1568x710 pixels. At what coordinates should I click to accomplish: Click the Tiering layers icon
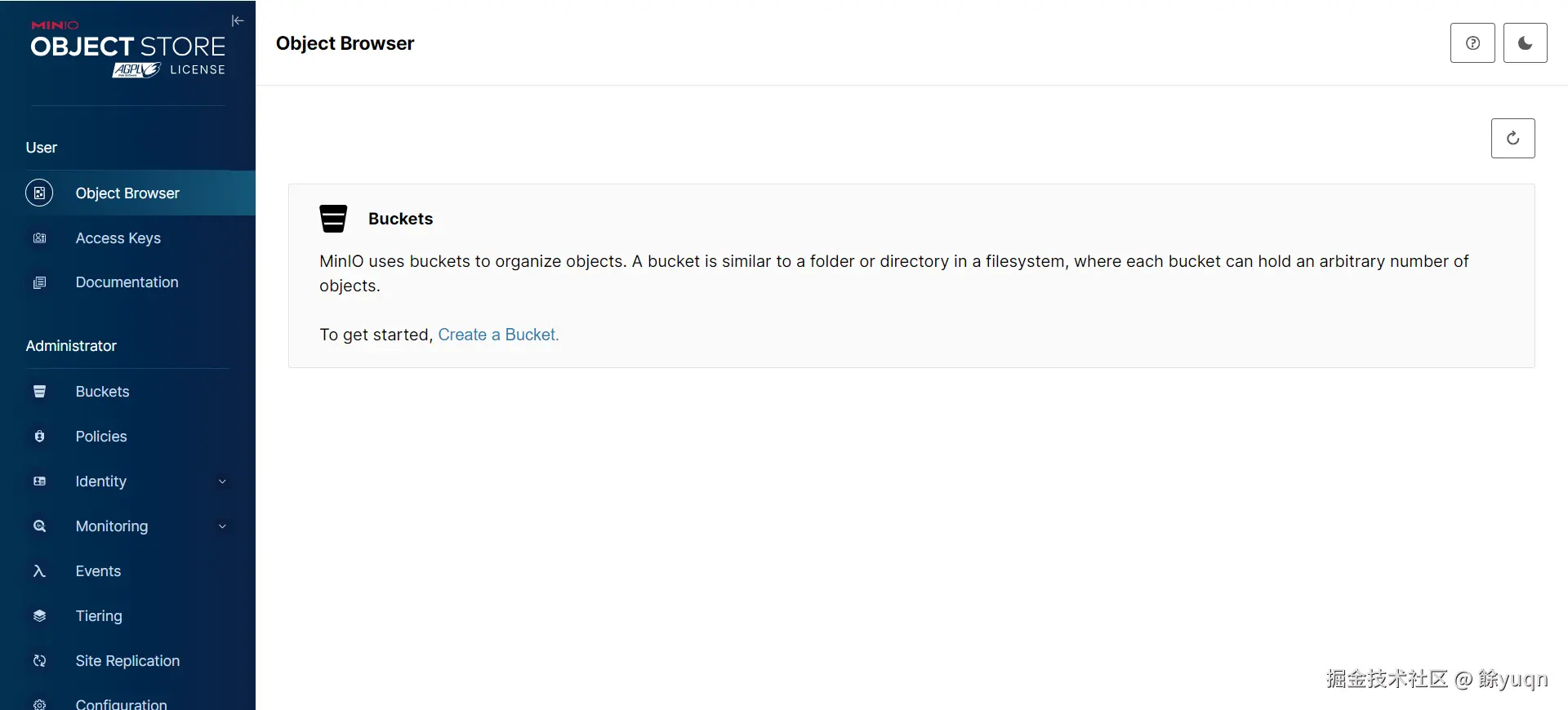[39, 616]
